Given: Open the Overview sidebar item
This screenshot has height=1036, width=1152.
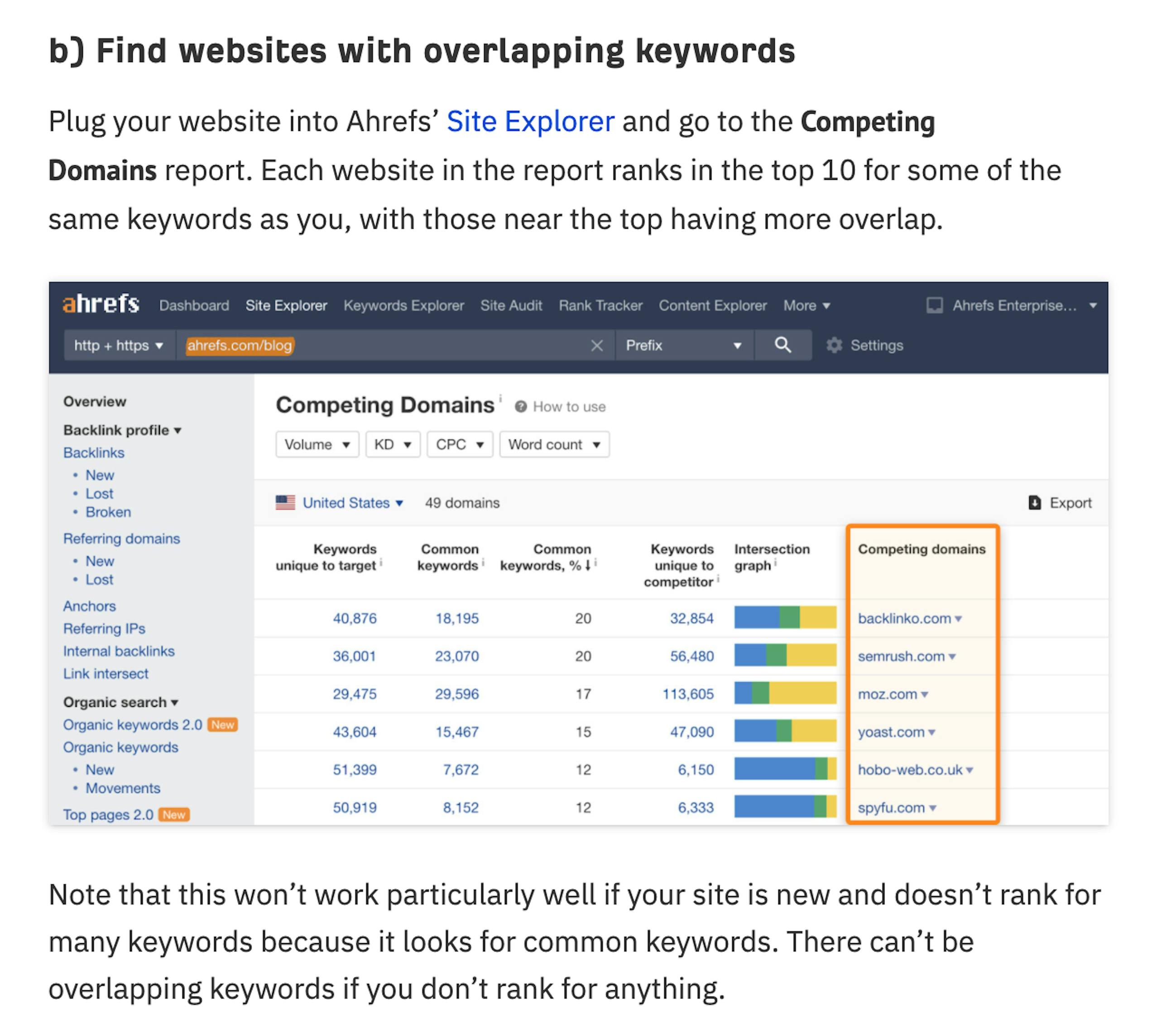Looking at the screenshot, I should pyautogui.click(x=95, y=401).
